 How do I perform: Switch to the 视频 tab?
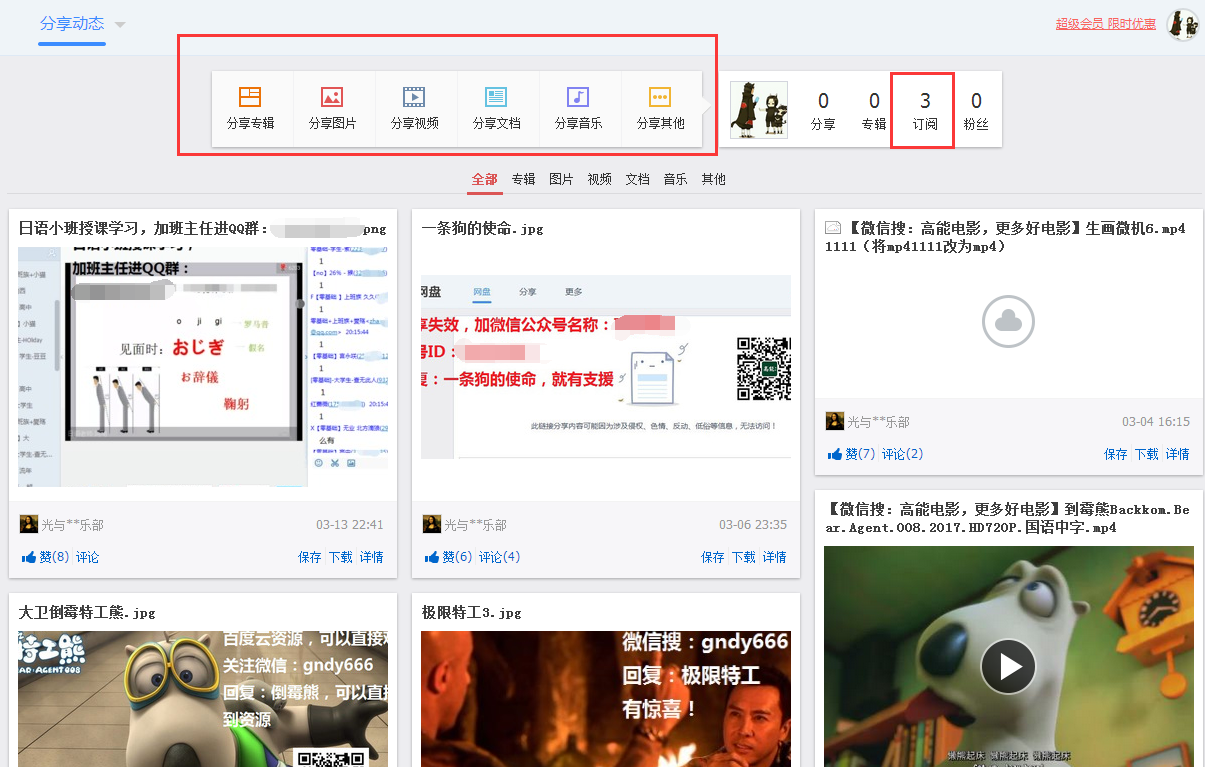pos(599,179)
